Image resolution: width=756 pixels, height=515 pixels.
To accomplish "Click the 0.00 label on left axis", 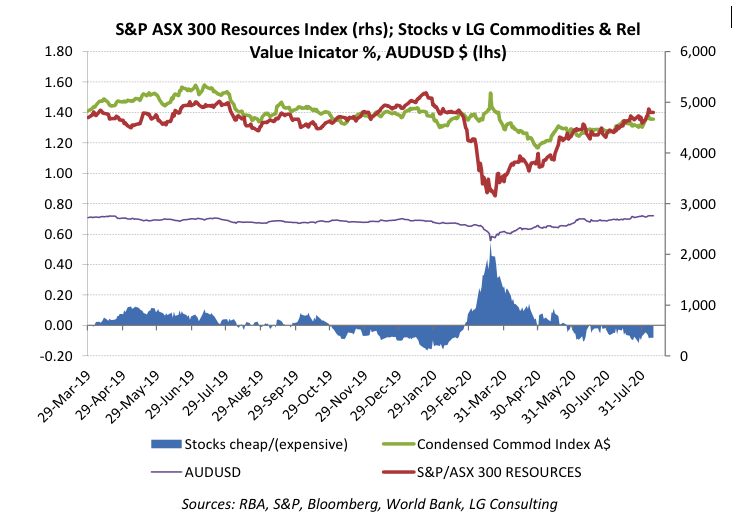I will [x=60, y=326].
